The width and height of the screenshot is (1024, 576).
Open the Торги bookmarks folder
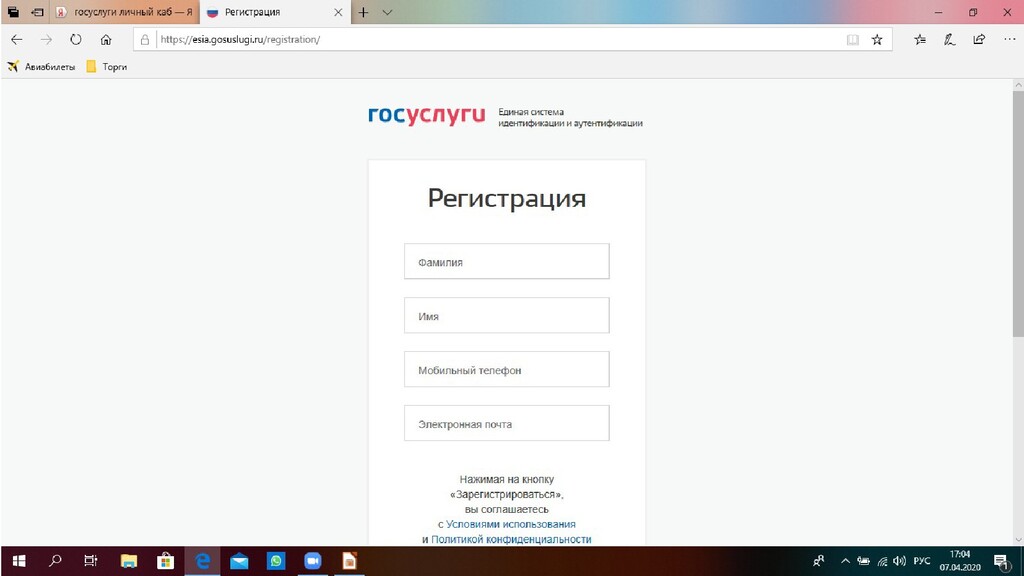coord(106,67)
